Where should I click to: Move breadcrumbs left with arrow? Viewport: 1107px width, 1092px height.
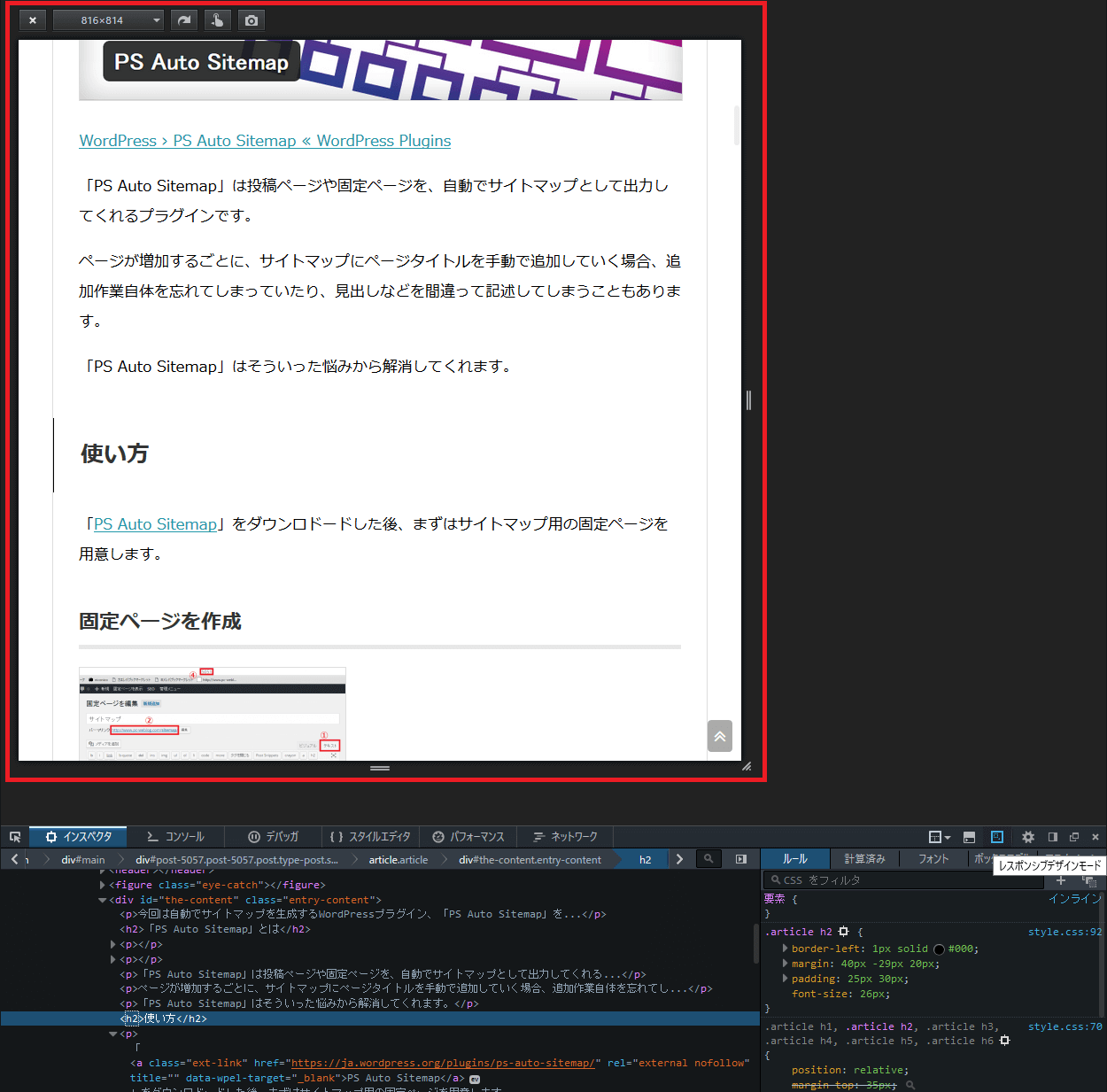click(14, 859)
